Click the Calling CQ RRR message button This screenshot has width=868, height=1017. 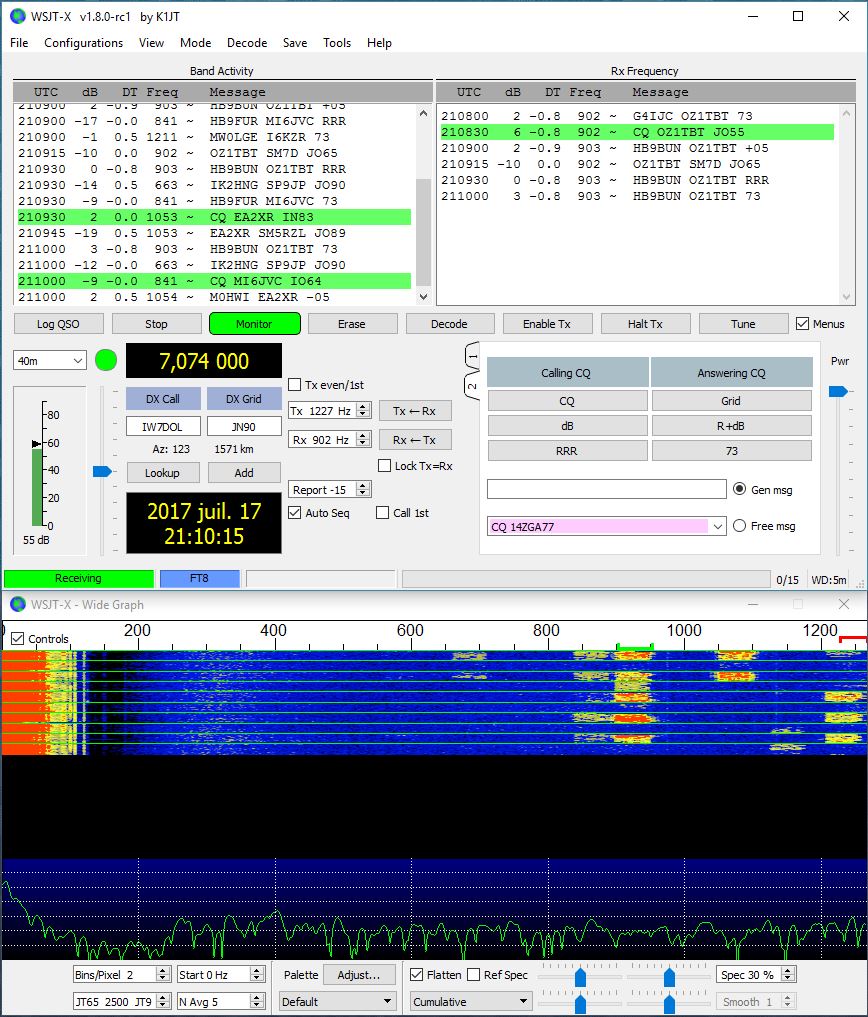point(567,450)
